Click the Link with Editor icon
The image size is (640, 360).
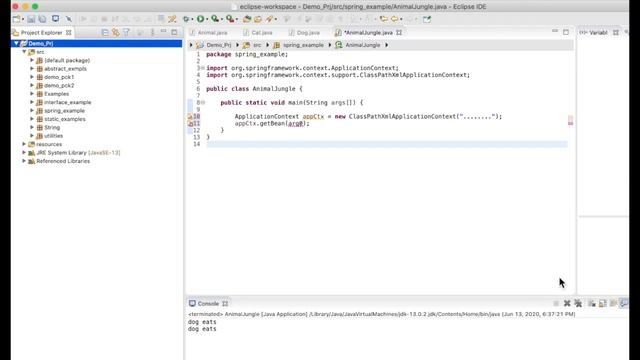[x=116, y=32]
